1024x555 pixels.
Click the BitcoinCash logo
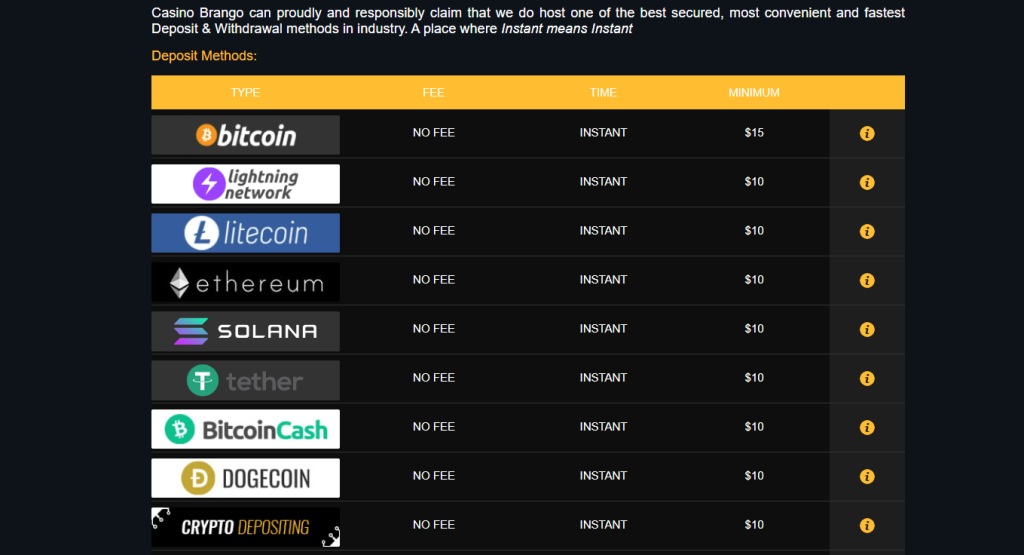pyautogui.click(x=246, y=429)
